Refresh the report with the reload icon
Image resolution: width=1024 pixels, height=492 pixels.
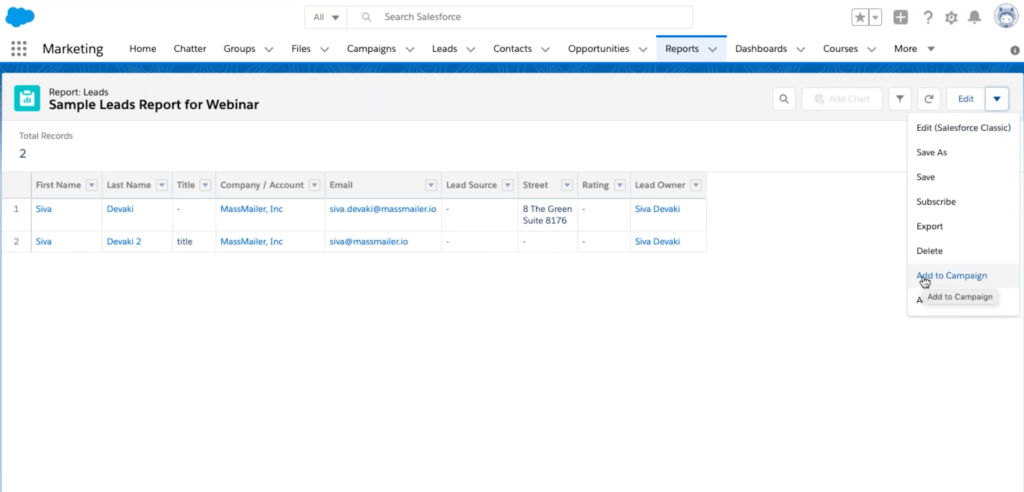tap(929, 99)
